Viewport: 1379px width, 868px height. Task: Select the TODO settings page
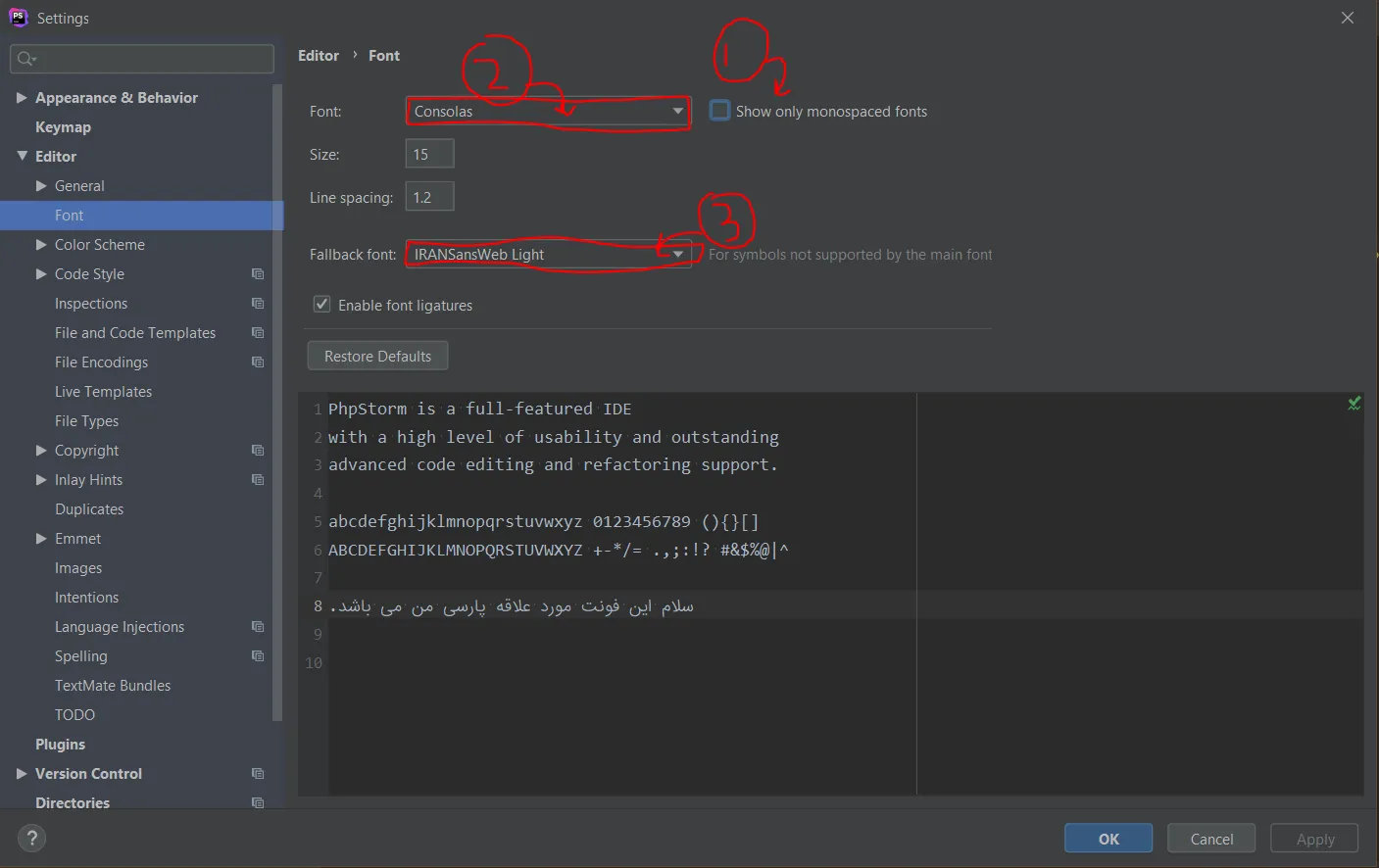coord(74,715)
